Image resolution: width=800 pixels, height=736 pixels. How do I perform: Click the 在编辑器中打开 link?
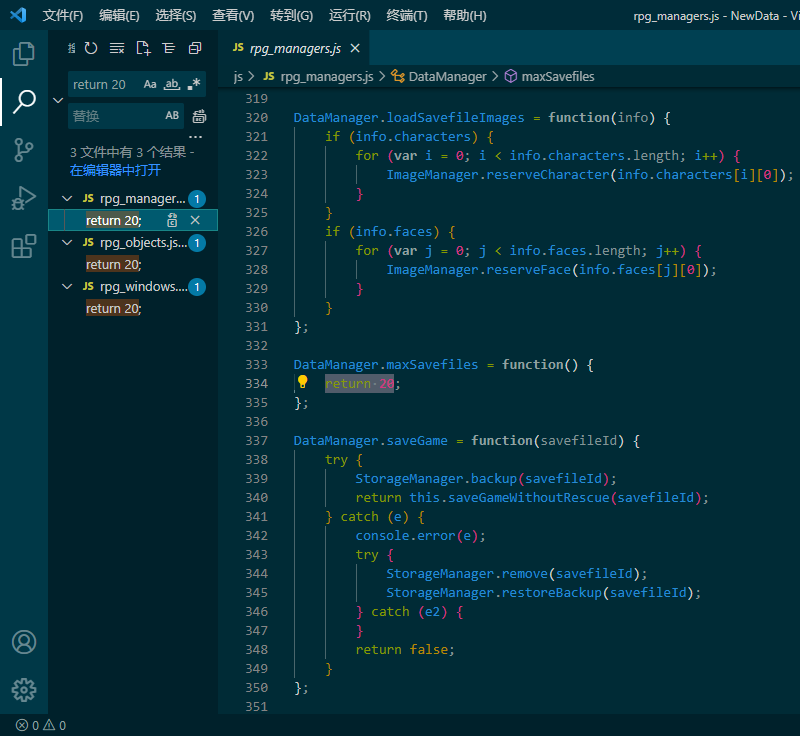tap(115, 170)
